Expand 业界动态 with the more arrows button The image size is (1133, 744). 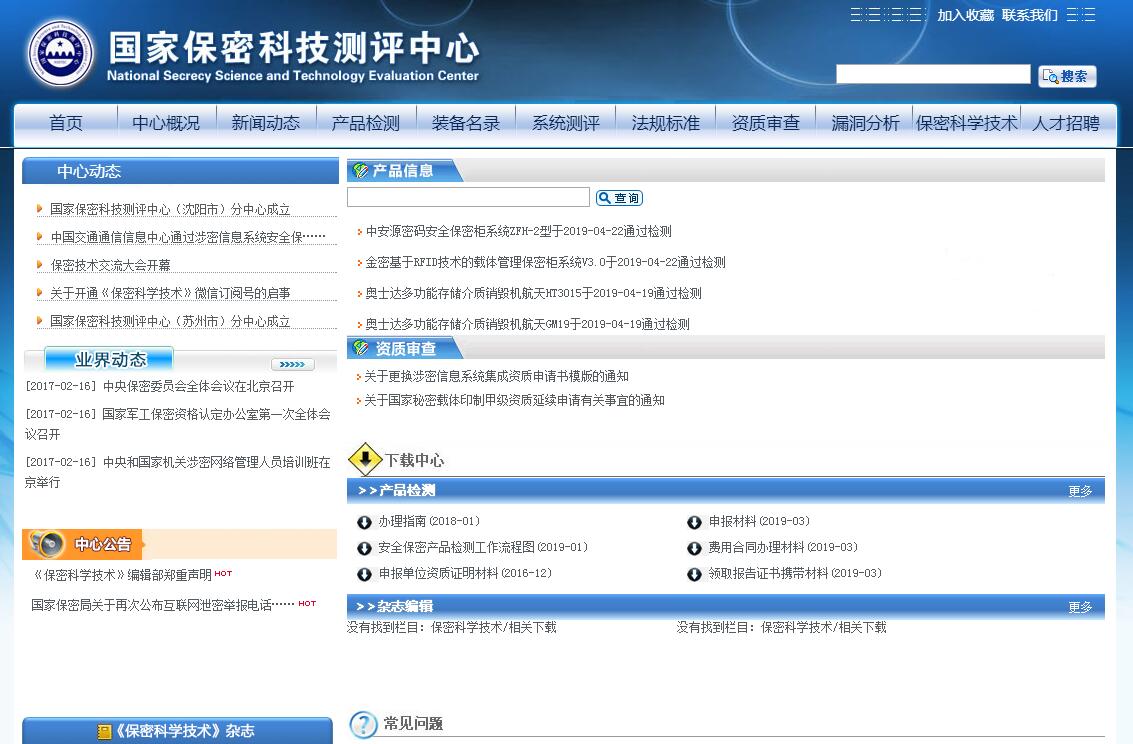(292, 364)
